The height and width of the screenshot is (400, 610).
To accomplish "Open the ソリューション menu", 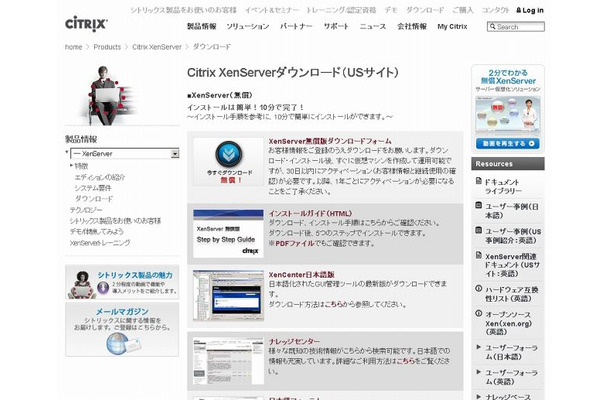I will (x=248, y=26).
